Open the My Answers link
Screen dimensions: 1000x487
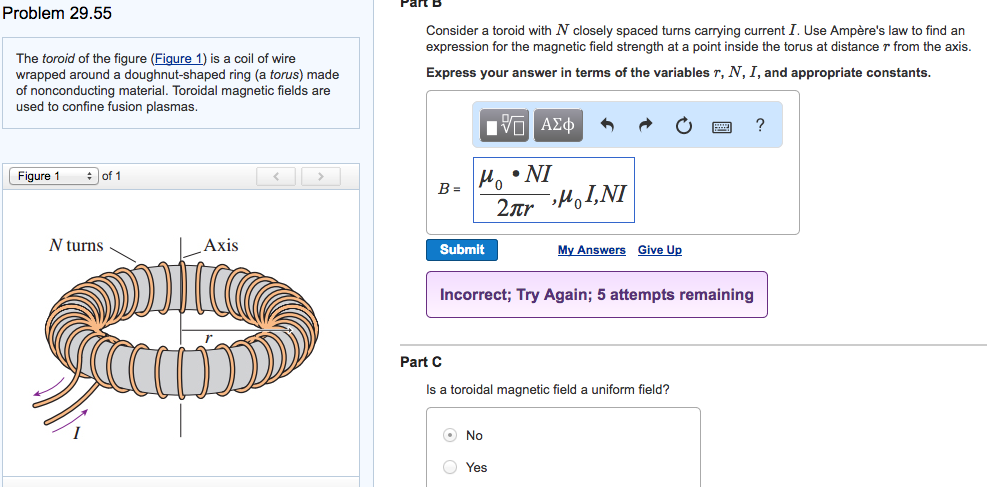591,250
